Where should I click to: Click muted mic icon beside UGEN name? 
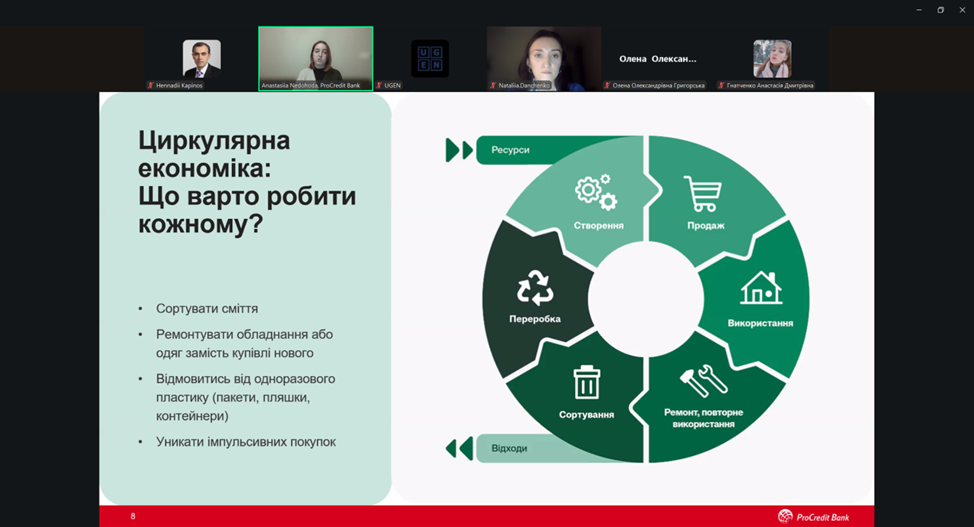tap(379, 86)
